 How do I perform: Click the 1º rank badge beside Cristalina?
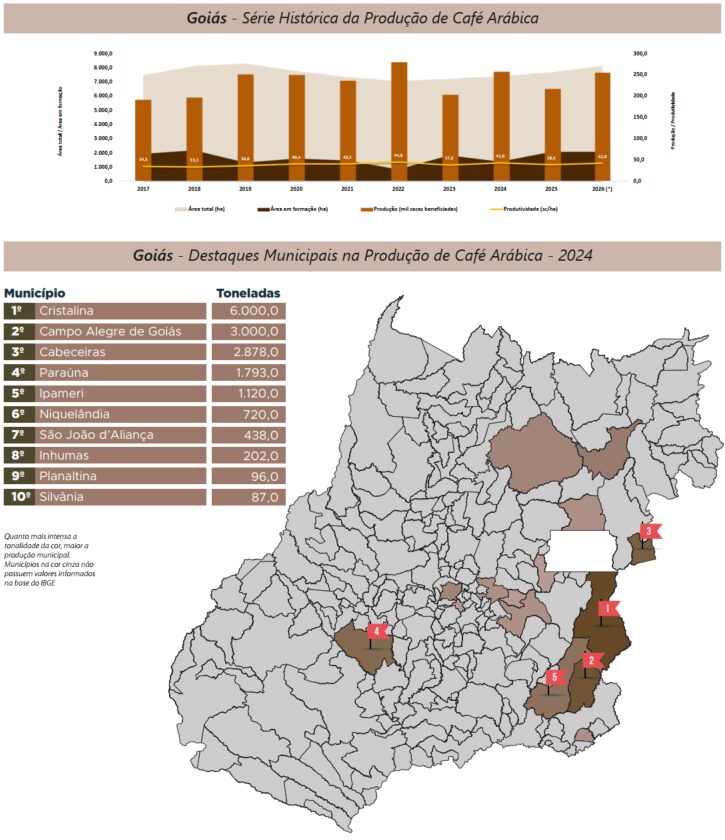(x=18, y=311)
